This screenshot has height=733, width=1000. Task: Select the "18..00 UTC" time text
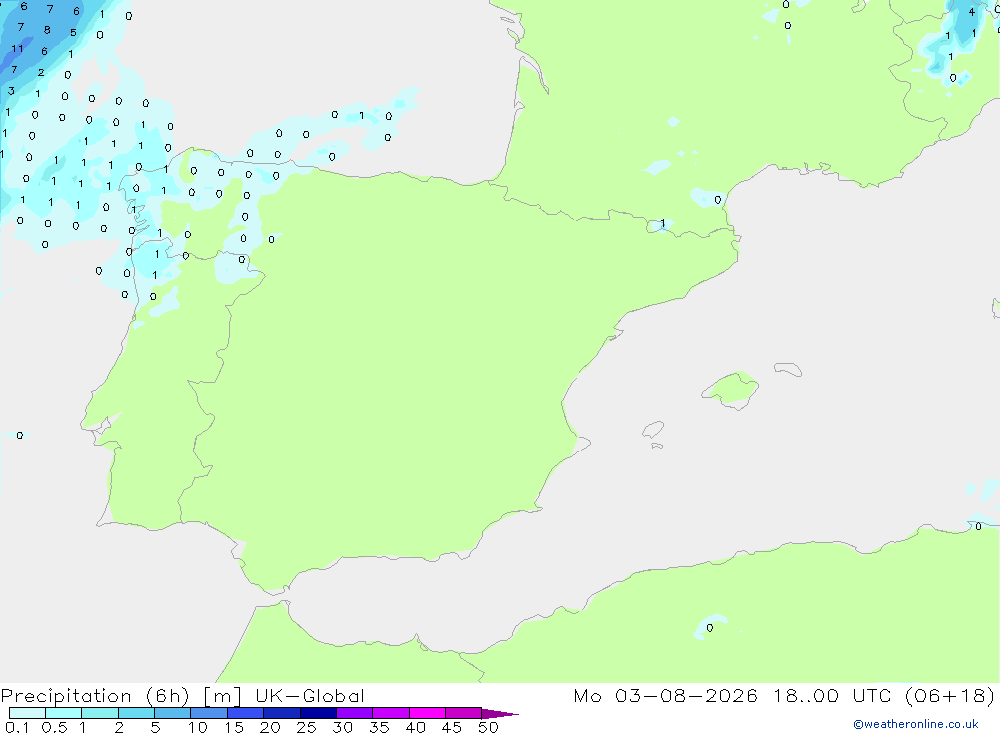pyautogui.click(x=832, y=695)
